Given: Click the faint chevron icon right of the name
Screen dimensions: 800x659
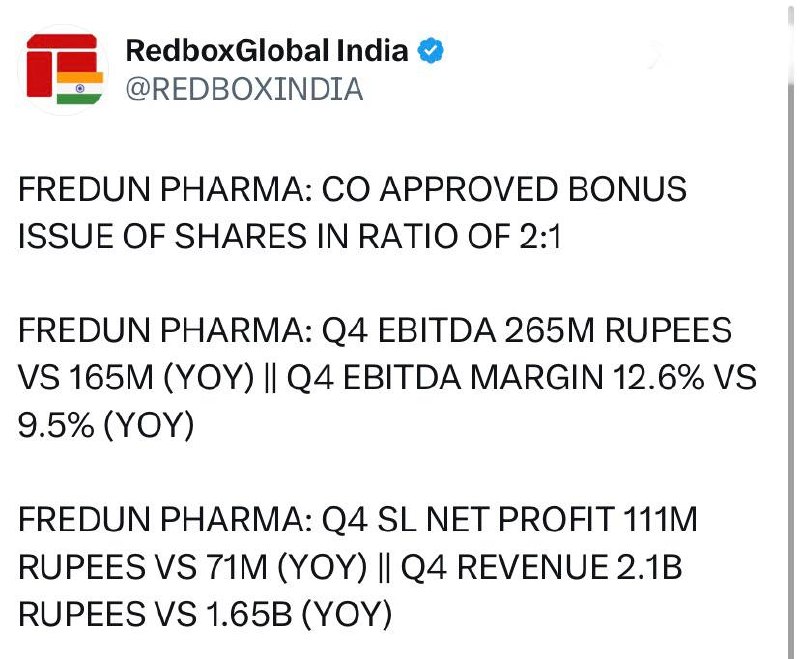Looking at the screenshot, I should (x=655, y=55).
